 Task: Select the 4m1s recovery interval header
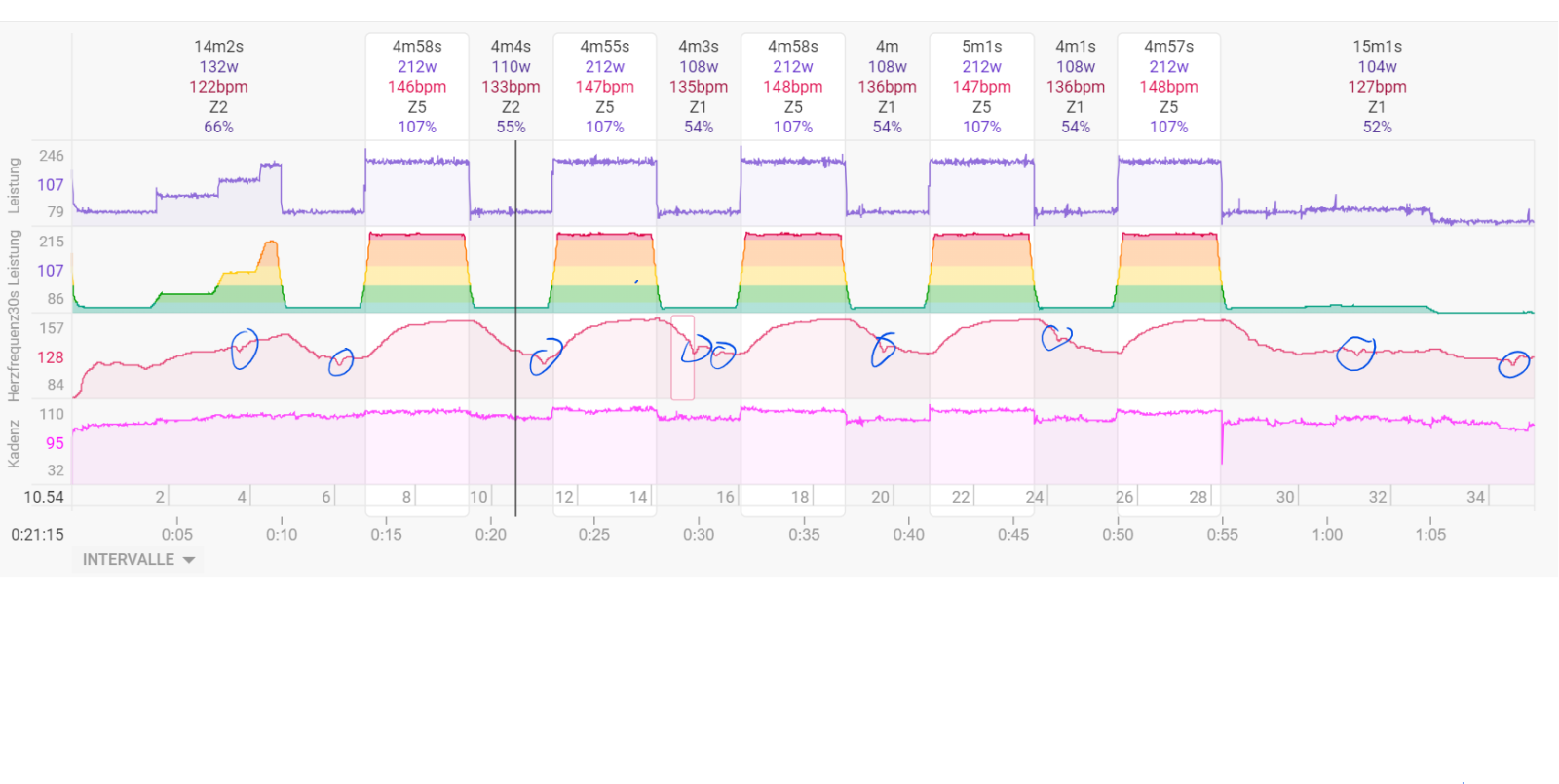click(x=1076, y=87)
